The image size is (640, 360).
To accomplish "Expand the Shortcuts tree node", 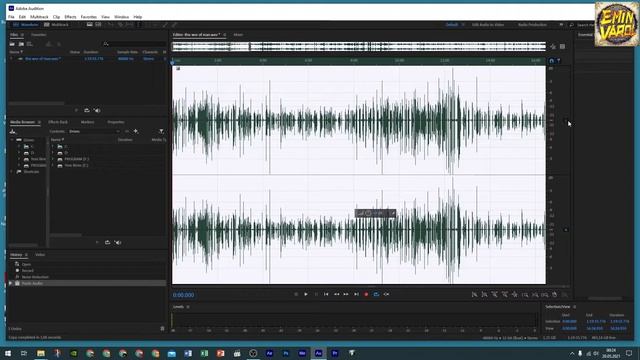I will (x=12, y=172).
